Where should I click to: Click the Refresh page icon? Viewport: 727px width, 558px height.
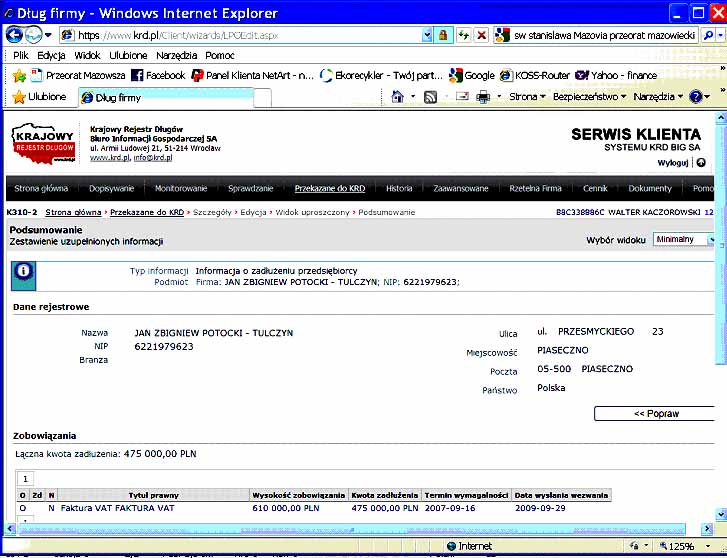463,35
